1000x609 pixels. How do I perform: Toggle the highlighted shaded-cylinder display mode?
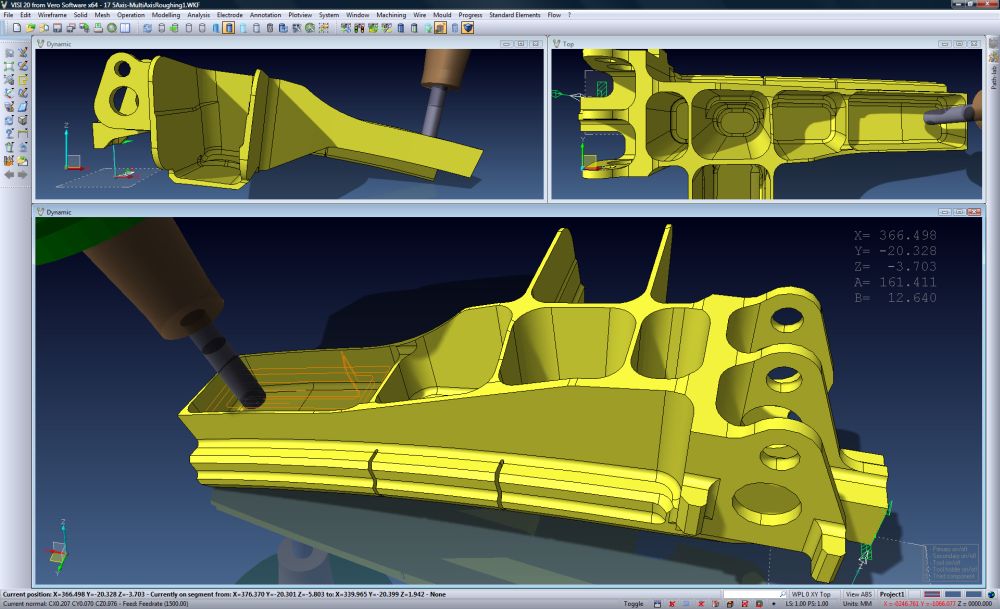[x=228, y=27]
